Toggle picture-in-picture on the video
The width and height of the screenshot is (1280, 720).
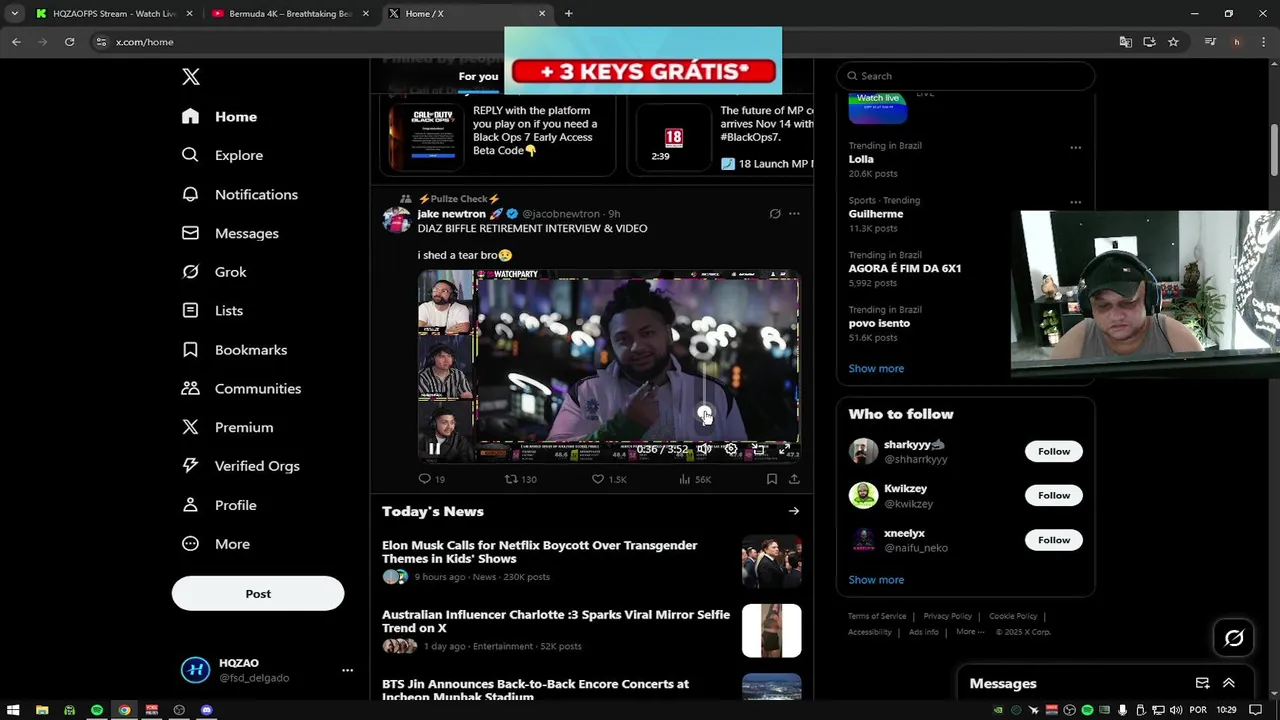point(758,449)
